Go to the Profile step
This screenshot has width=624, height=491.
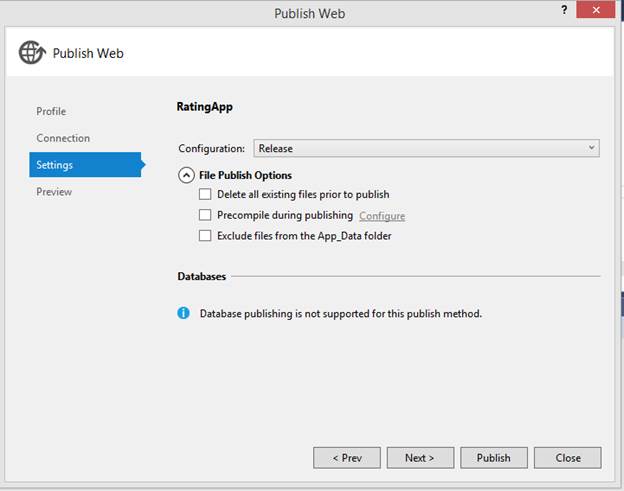click(51, 111)
